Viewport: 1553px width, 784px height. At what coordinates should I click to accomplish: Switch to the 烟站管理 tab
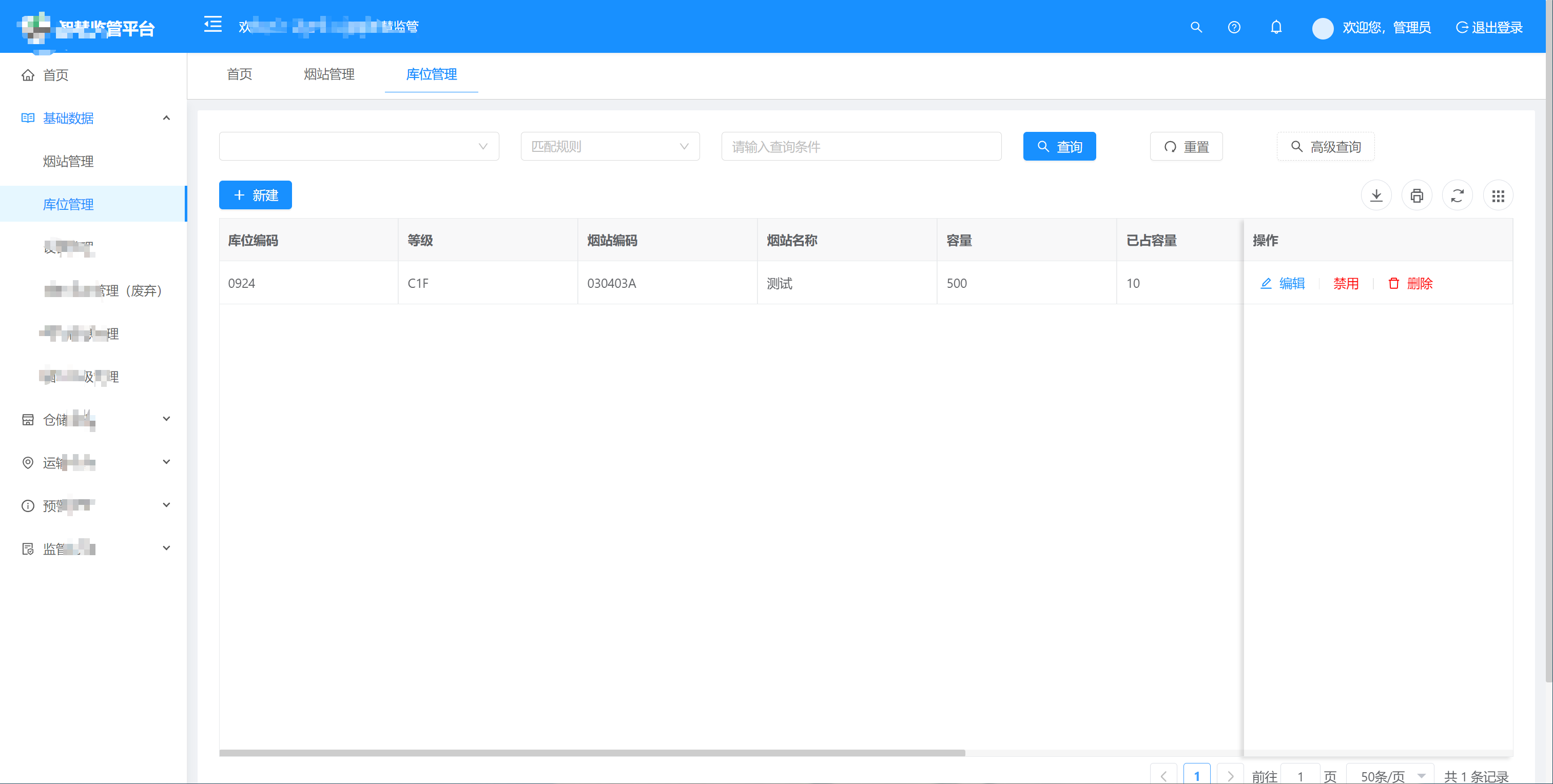[329, 74]
